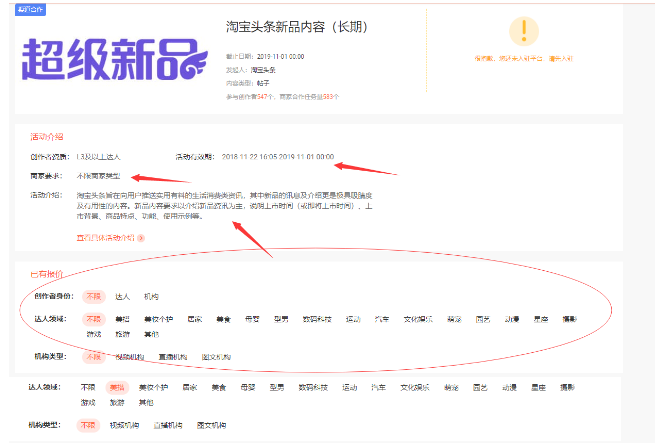The height and width of the screenshot is (443, 655).
Task: Choose 动漫 in the 已有报价 达人领域 row
Action: (512, 319)
